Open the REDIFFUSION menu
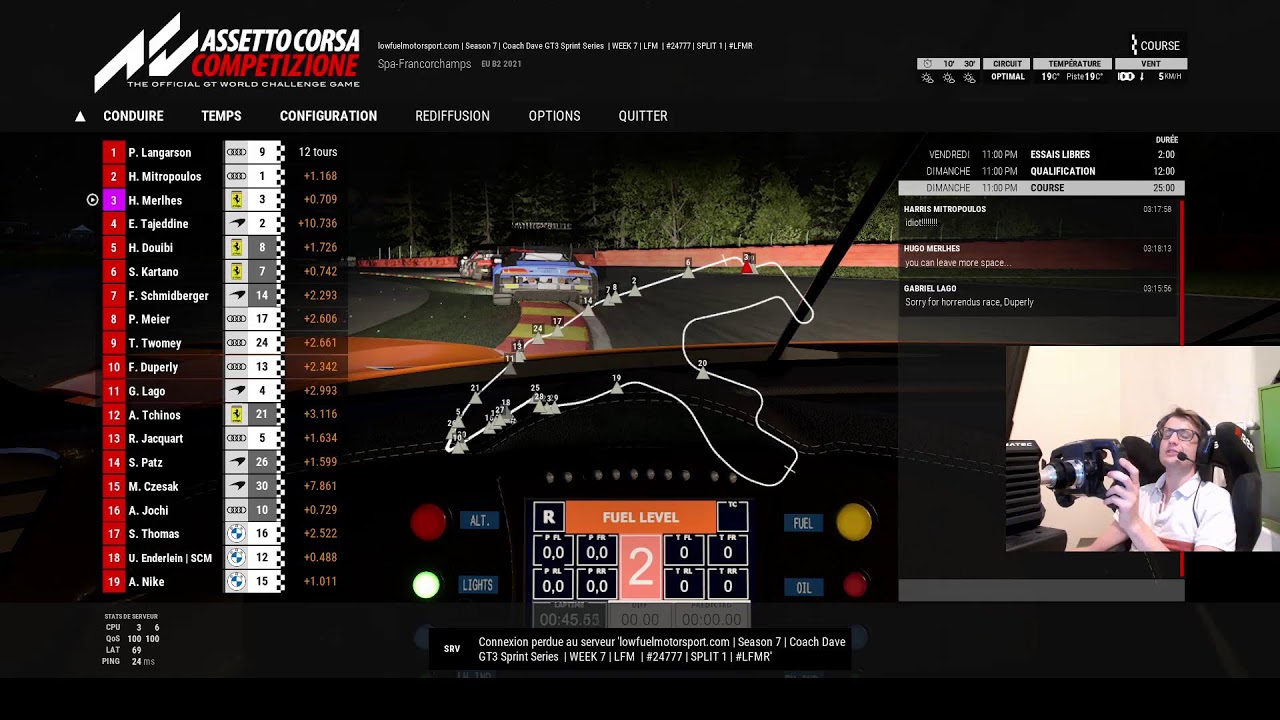Screen dimensions: 1280x720 (x=452, y=116)
